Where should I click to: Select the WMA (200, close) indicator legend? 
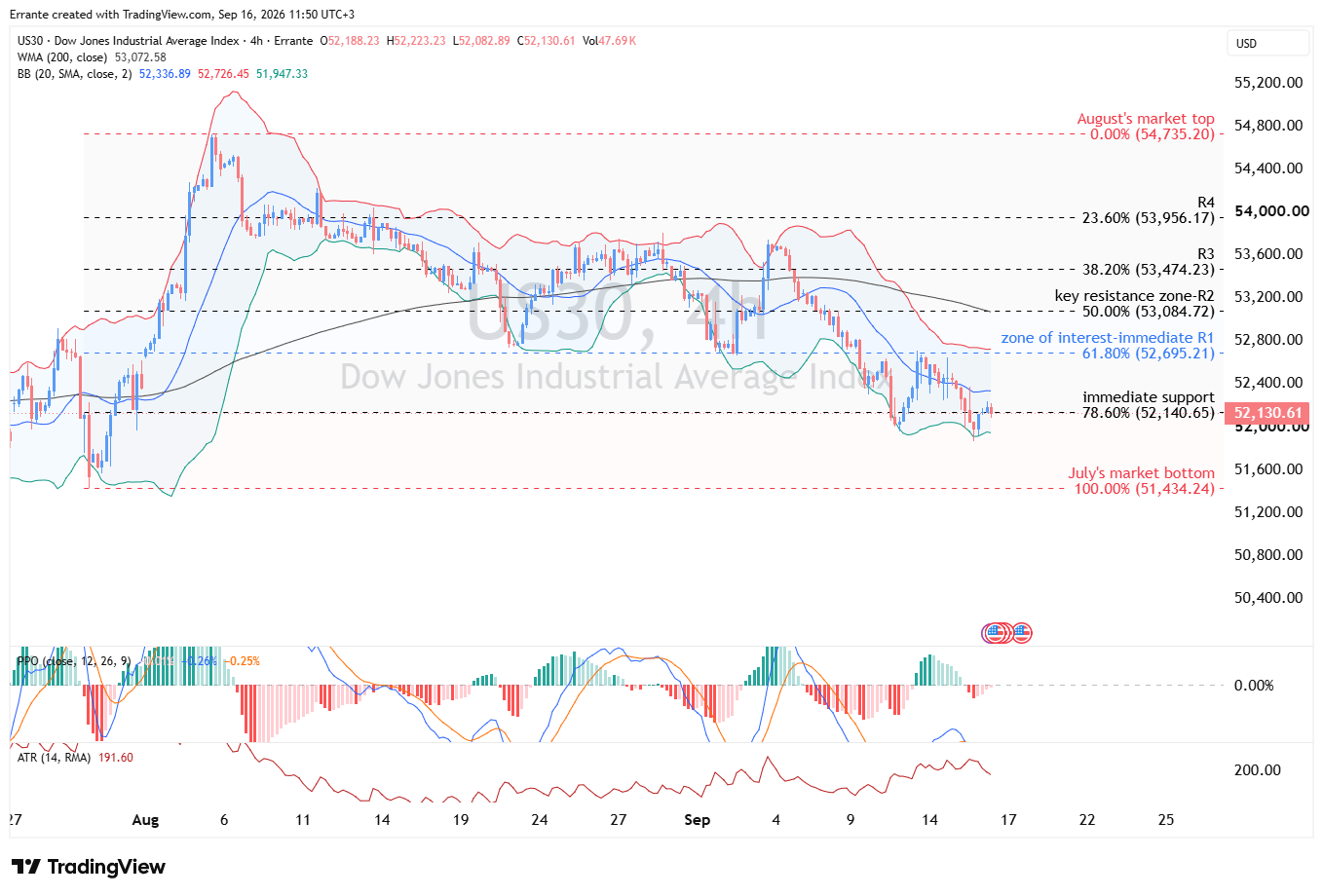click(92, 57)
